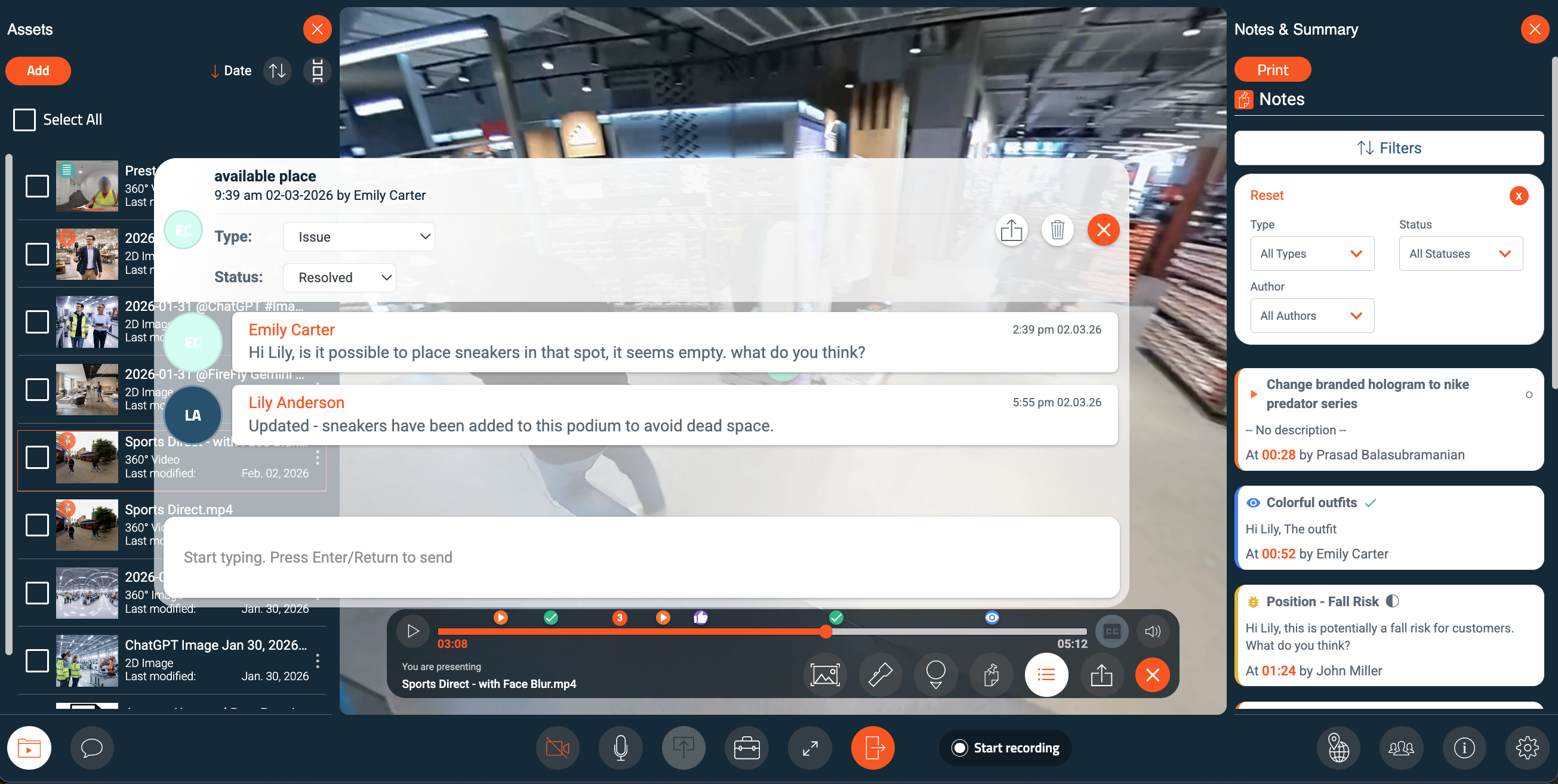Image resolution: width=1558 pixels, height=784 pixels.
Task: Jump to the thumbs-up marker on the timeline
Action: click(x=700, y=617)
